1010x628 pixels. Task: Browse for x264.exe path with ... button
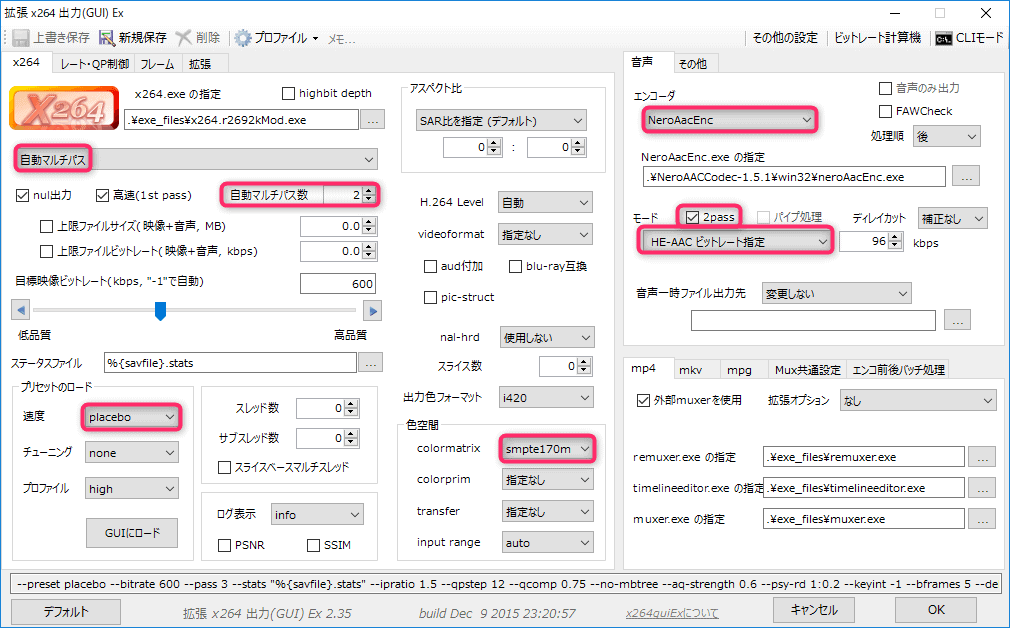tap(371, 120)
